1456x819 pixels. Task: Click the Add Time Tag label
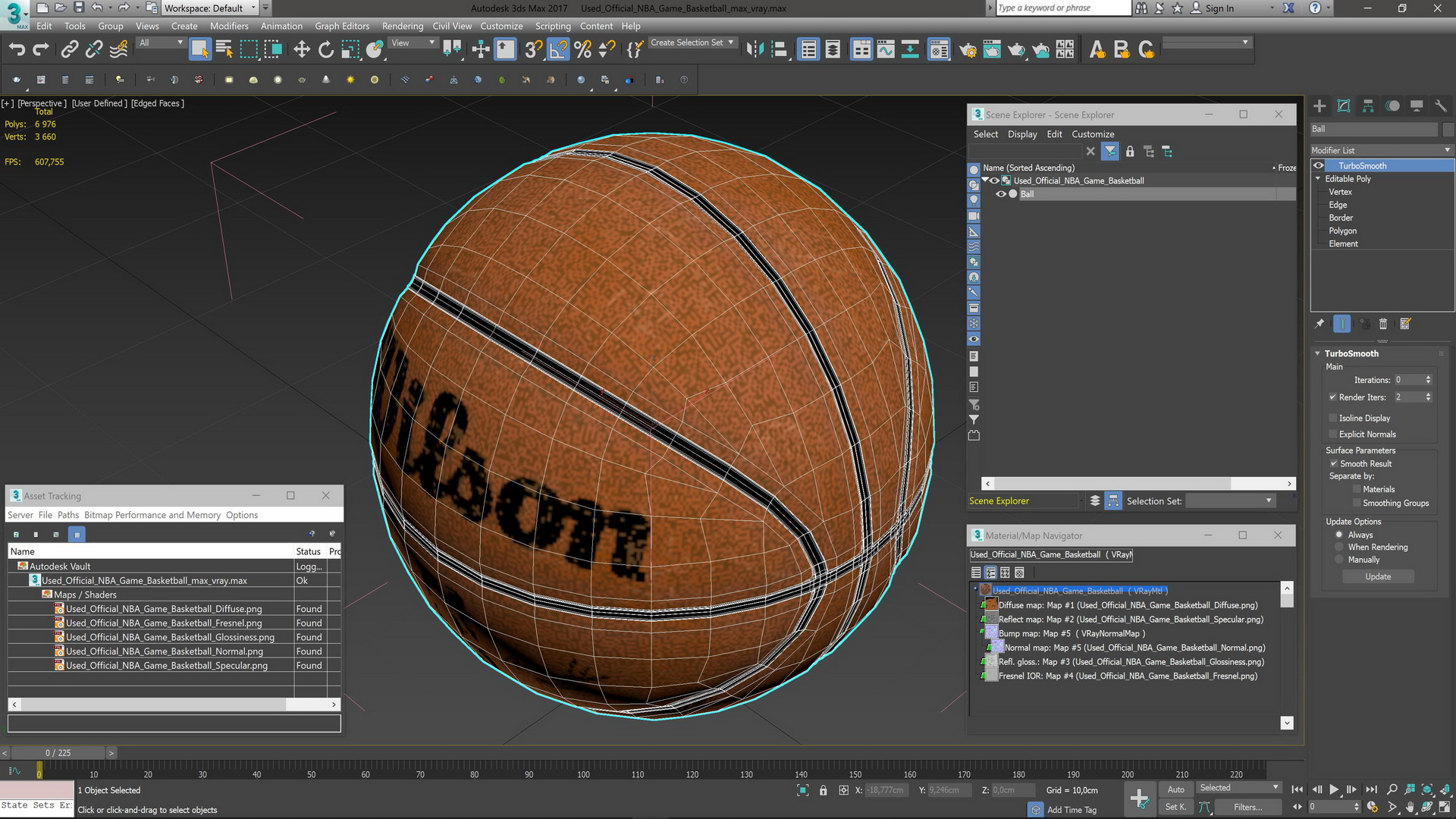point(1072,810)
